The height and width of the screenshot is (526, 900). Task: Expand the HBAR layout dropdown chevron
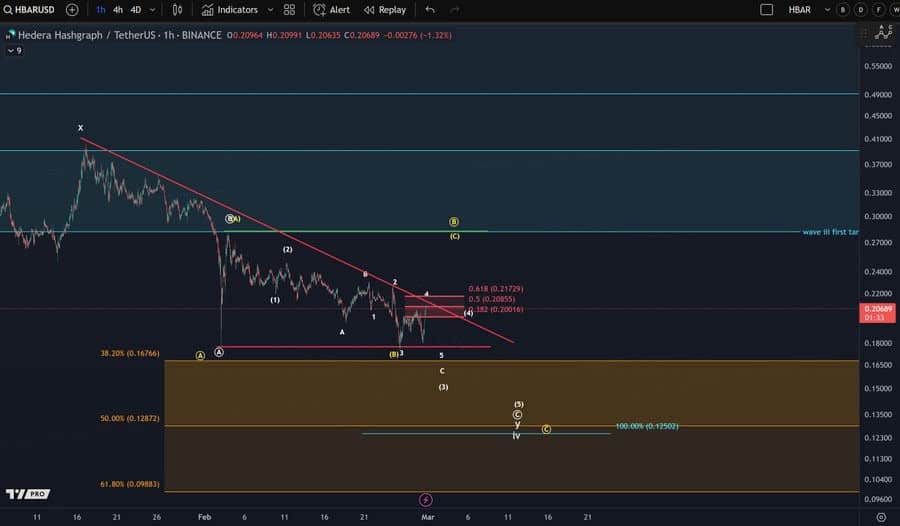click(x=827, y=10)
